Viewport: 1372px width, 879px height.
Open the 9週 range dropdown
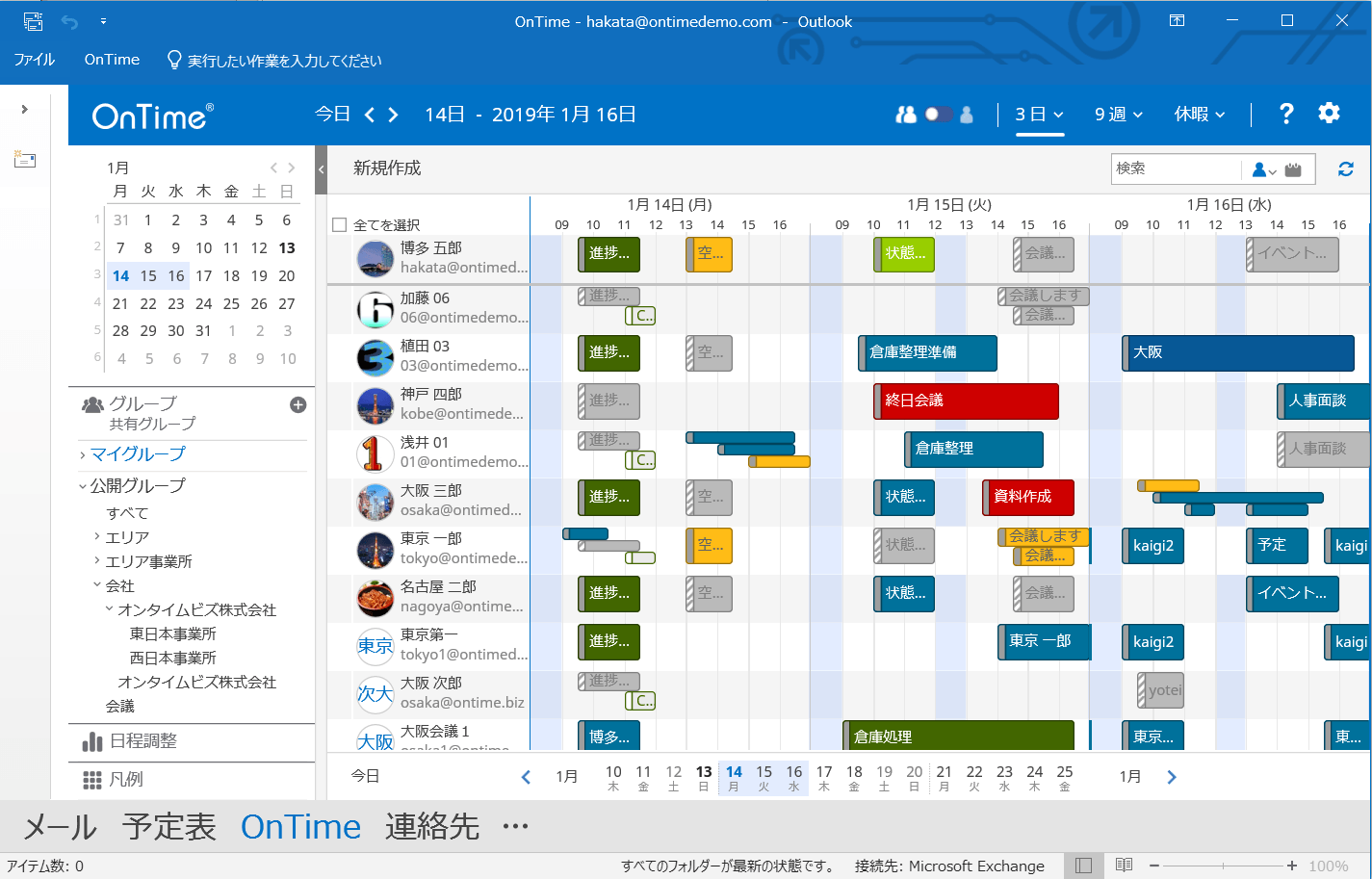coord(1118,115)
